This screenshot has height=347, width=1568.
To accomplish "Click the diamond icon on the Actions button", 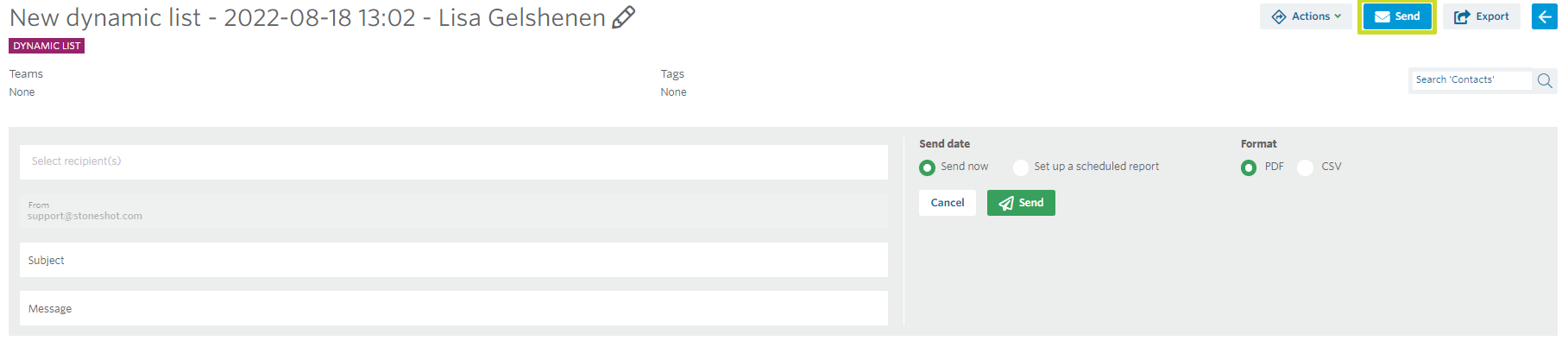I will (x=1279, y=16).
